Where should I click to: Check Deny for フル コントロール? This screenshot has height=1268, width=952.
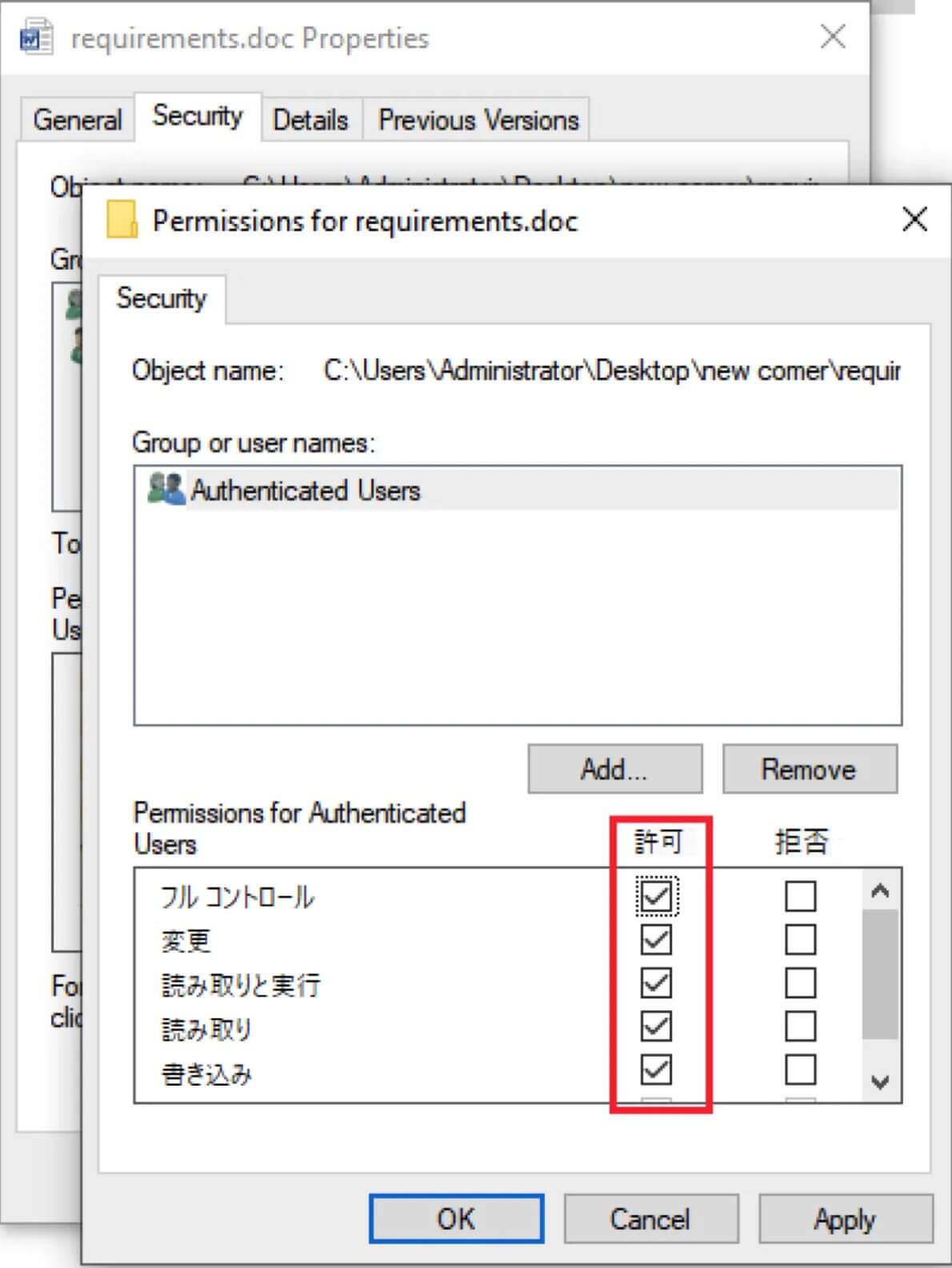pos(800,896)
